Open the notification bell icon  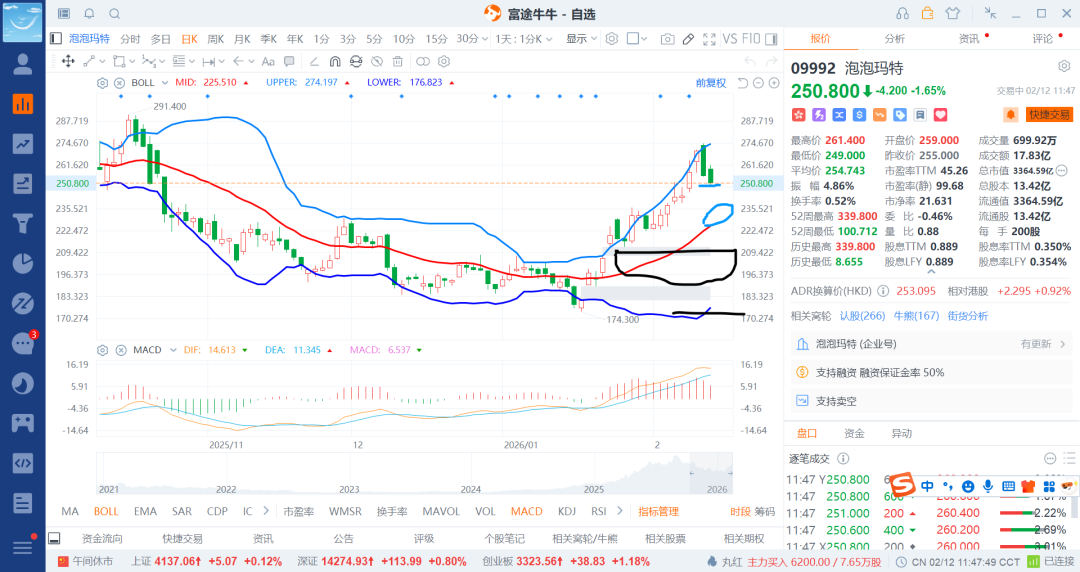90,14
